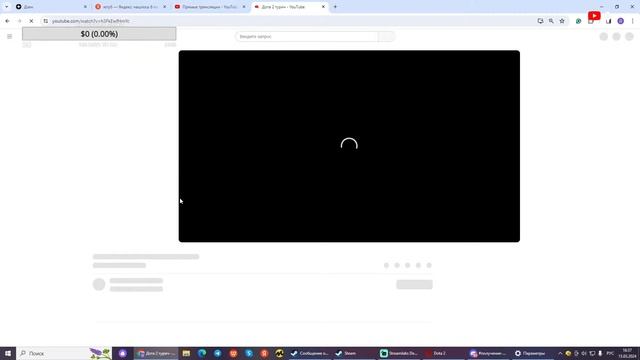The width and height of the screenshot is (640, 360).
Task: Open the zoom magnifier in address bar
Action: click(x=551, y=21)
